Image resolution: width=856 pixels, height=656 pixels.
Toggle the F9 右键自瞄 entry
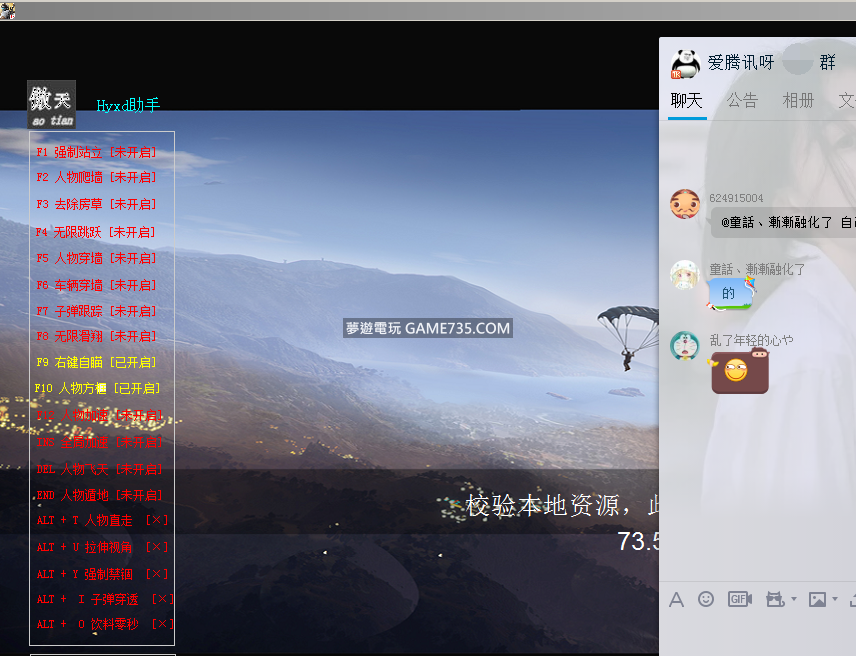pos(97,362)
